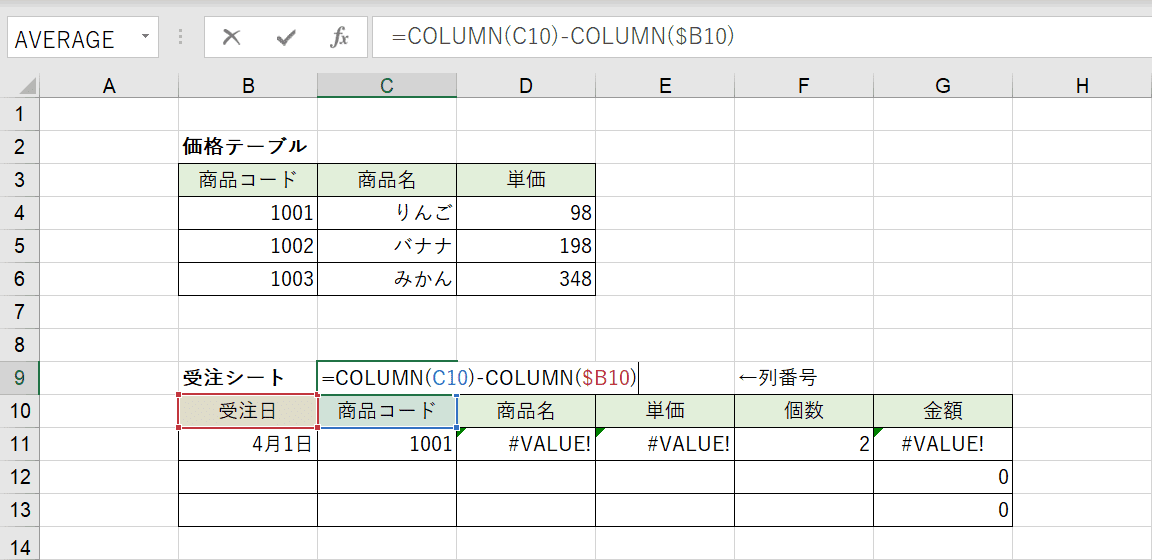Screen dimensions: 1152x560
Task: Select the 受注日 header cell
Action: pyautogui.click(x=248, y=412)
